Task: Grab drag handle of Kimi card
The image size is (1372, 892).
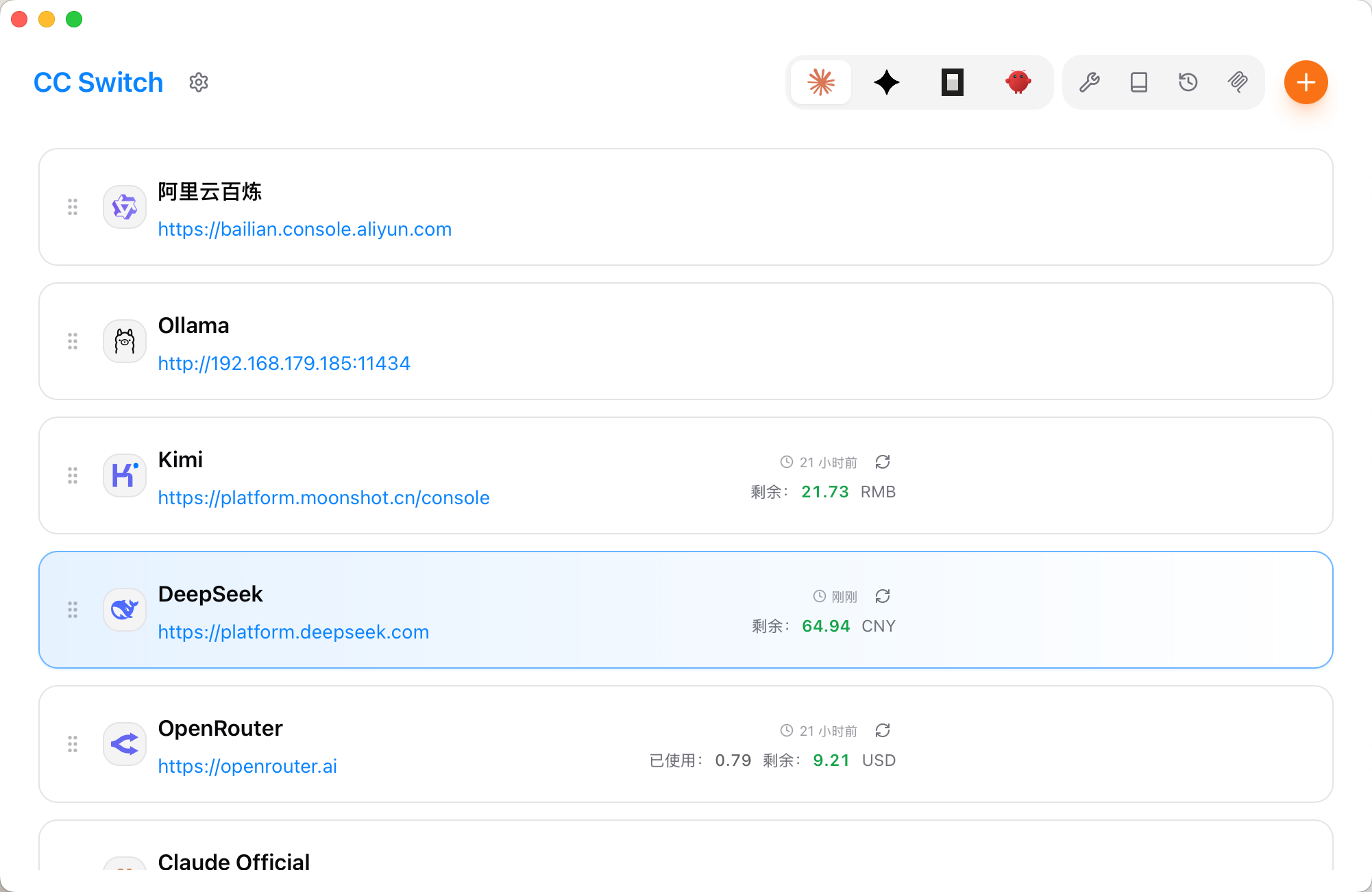Action: (73, 475)
